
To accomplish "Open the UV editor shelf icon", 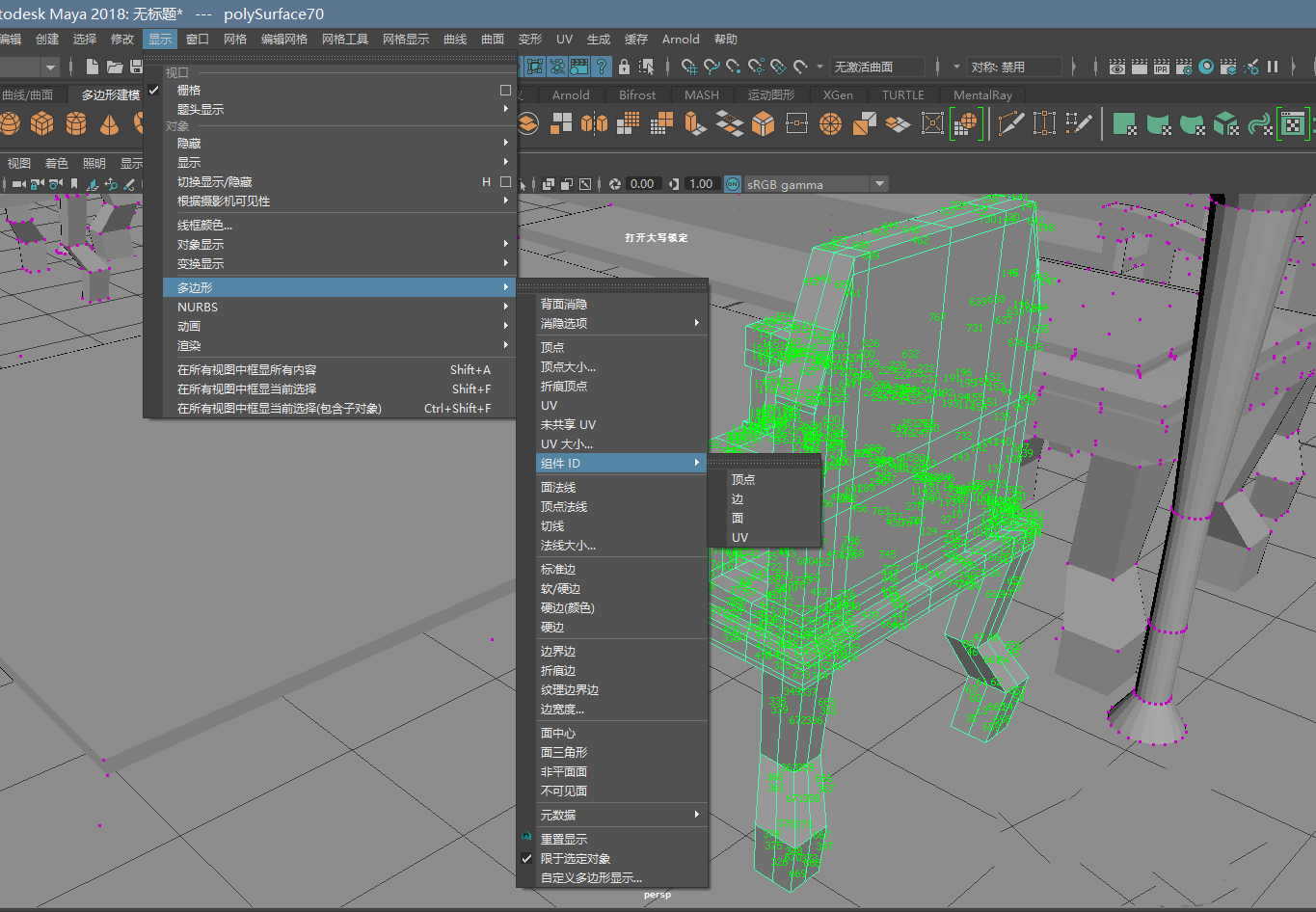I will (x=1292, y=123).
